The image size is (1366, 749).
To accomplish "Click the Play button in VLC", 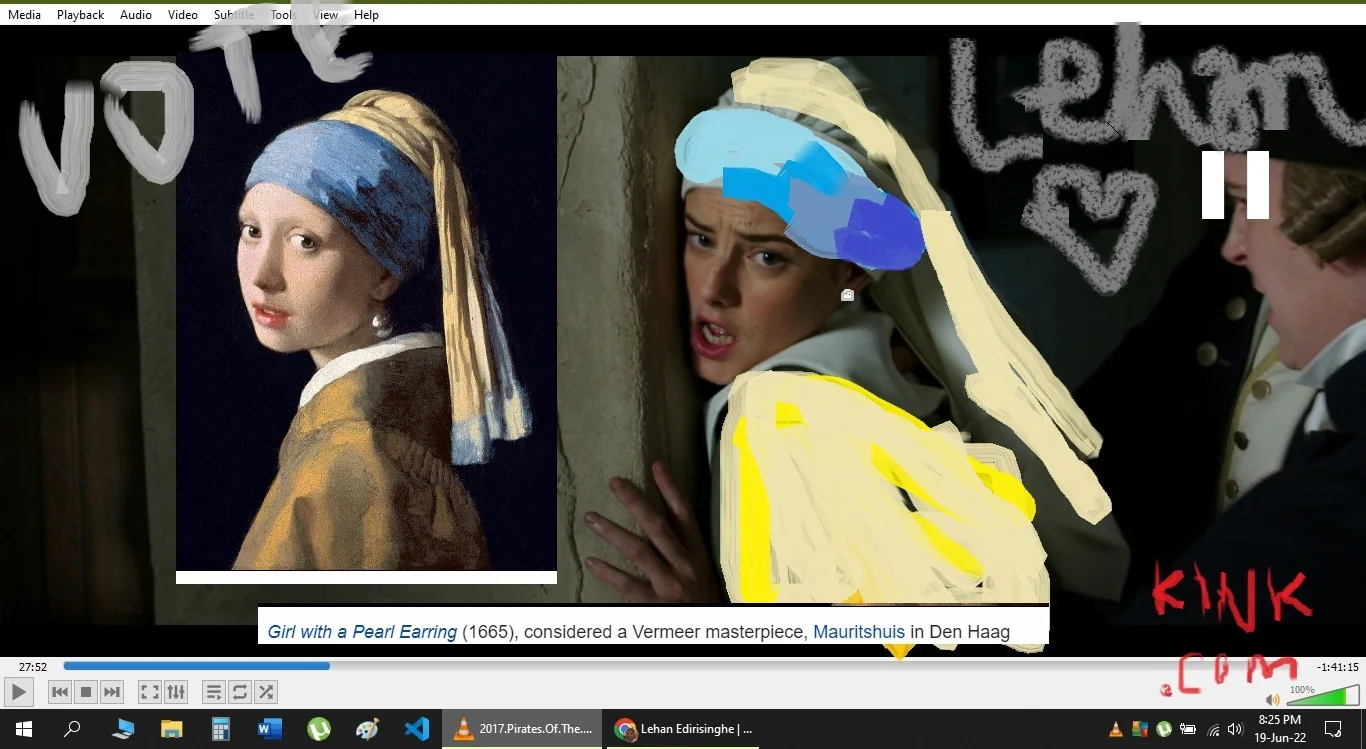I will 18,692.
